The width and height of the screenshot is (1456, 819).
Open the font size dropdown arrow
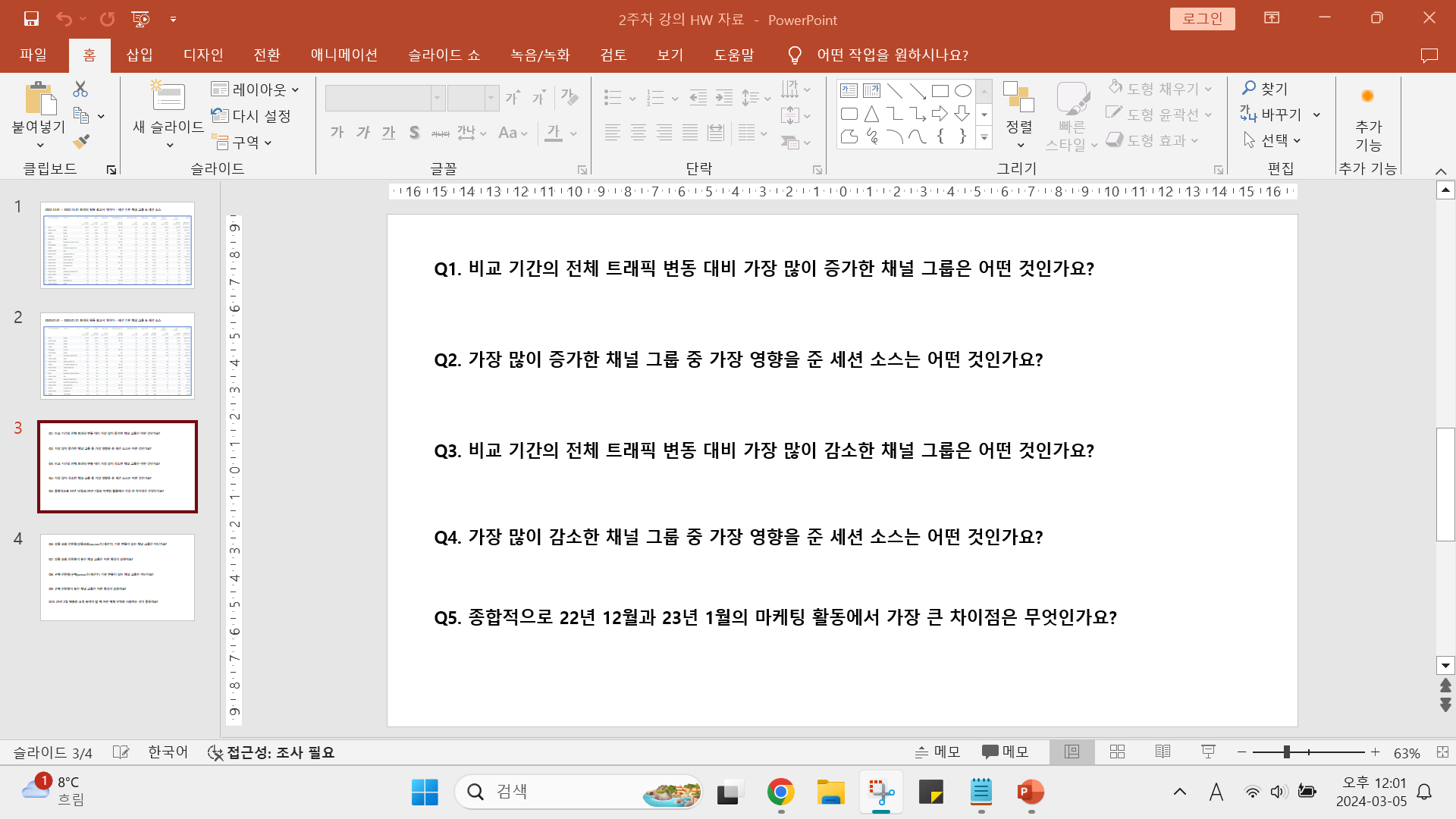(491, 98)
